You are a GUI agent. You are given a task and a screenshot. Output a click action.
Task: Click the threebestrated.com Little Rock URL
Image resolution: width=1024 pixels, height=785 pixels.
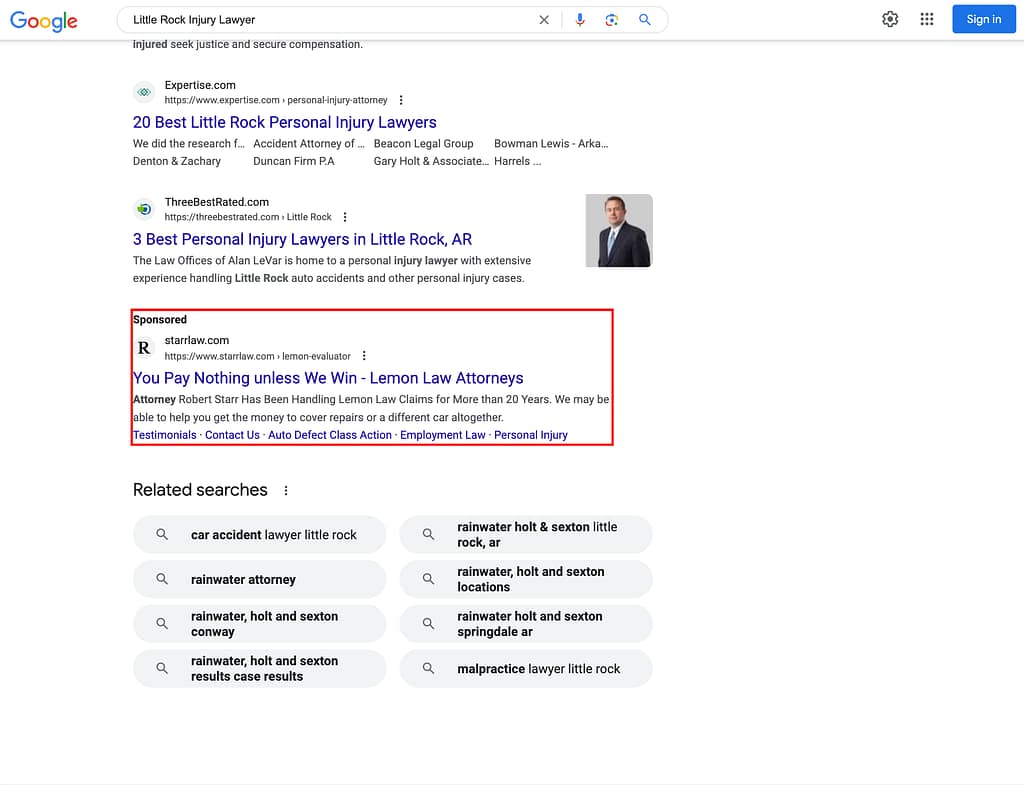coord(248,217)
